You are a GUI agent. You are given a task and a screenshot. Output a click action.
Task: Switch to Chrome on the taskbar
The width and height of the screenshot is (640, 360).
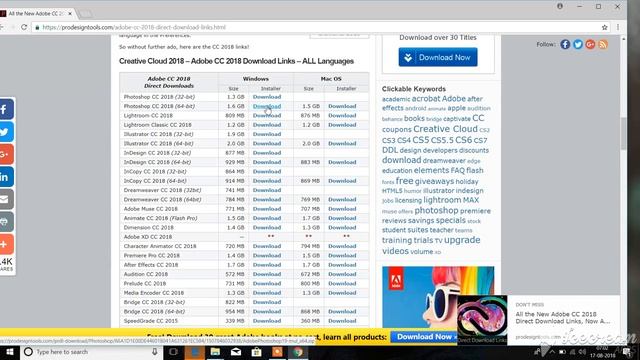298,352
